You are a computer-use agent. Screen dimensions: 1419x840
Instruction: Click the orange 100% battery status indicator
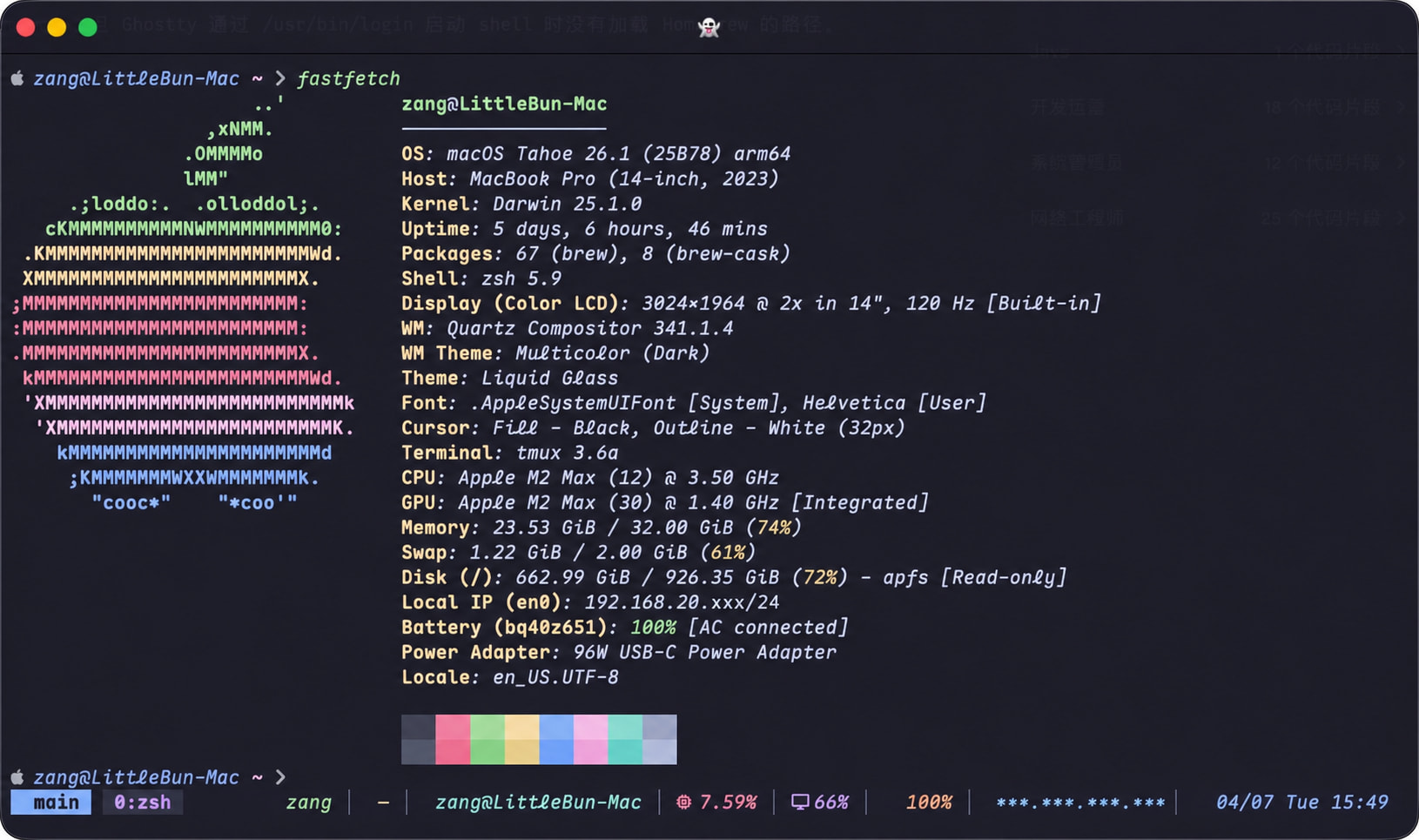tap(928, 802)
